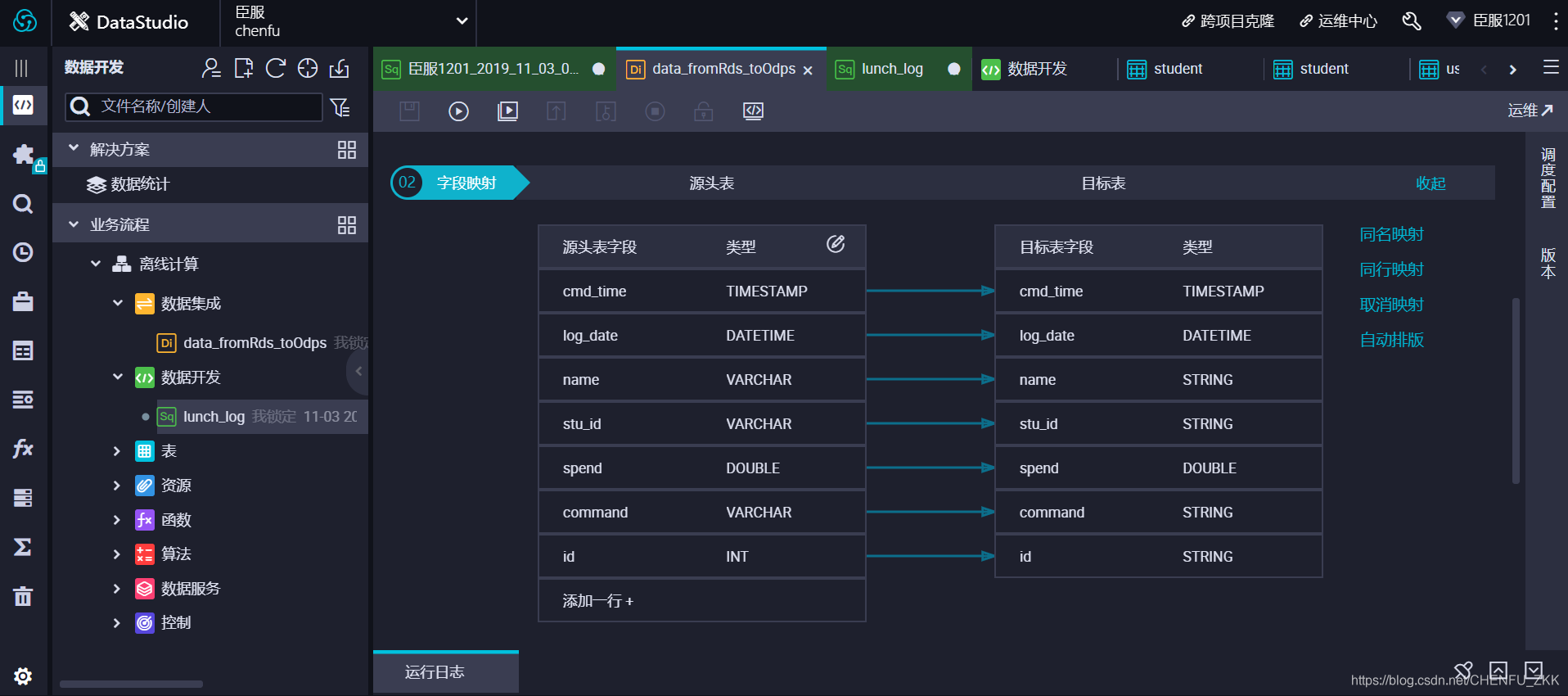Expand the 资源 tree node
This screenshot has width=1568, height=696.
116,486
